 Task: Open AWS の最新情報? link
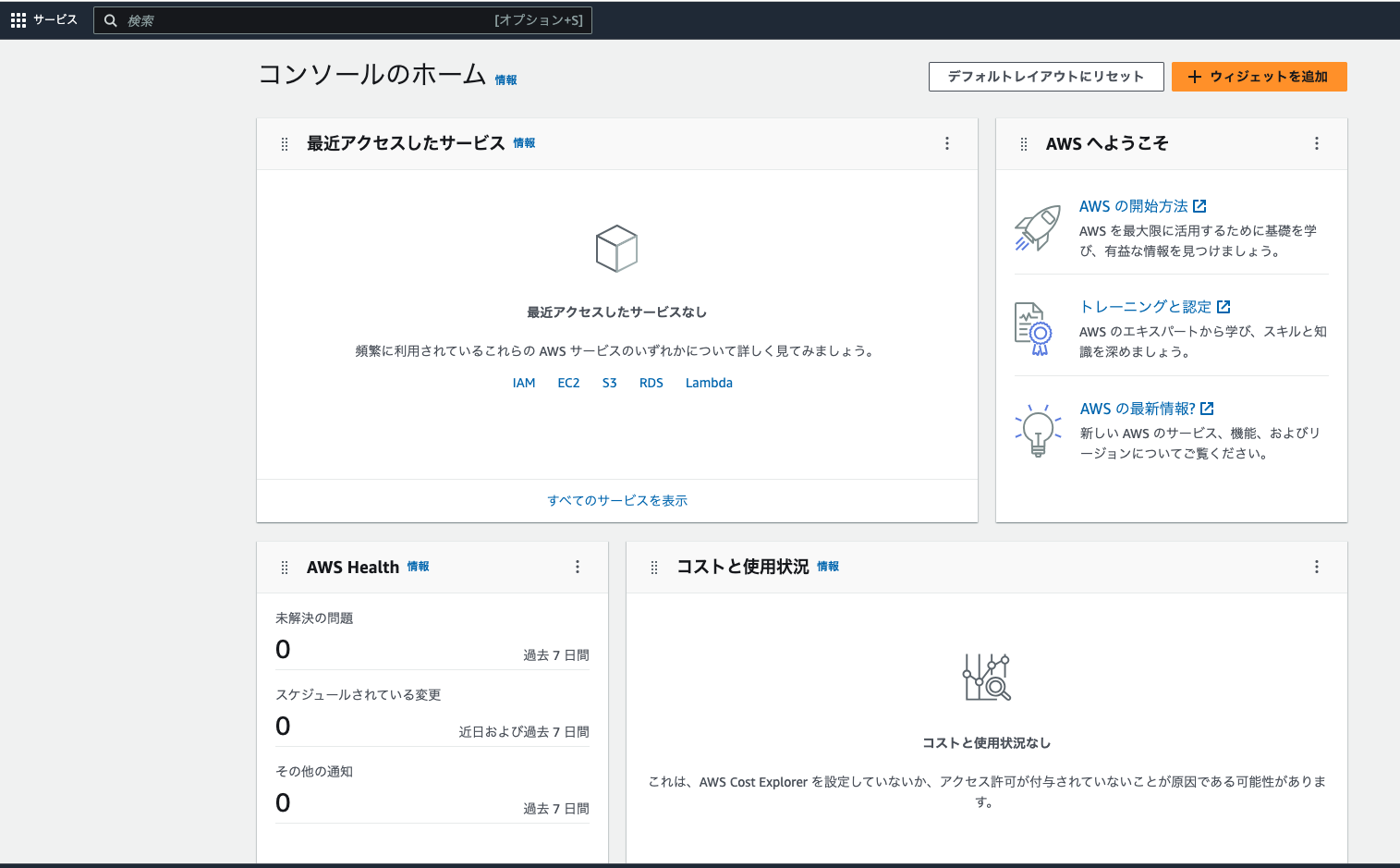click(x=1138, y=409)
